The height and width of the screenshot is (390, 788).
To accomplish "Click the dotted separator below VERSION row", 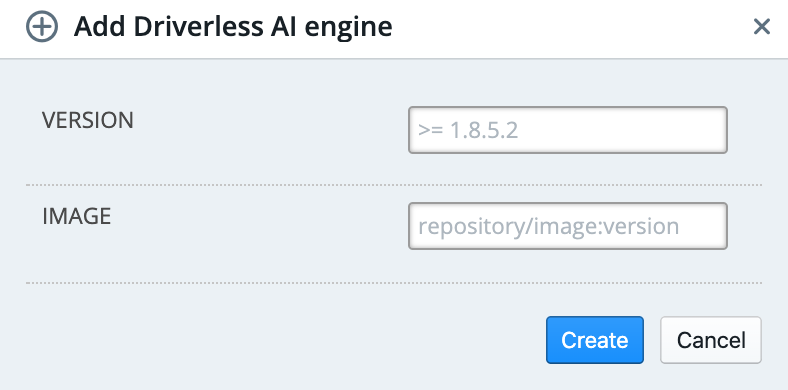I will point(394,185).
